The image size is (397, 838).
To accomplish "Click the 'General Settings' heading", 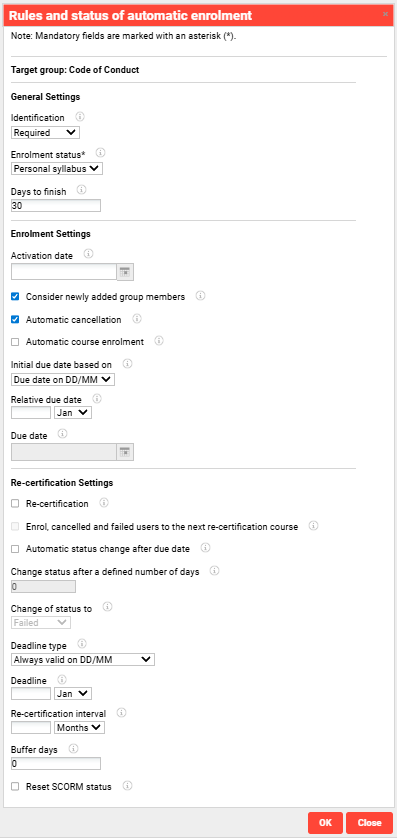I will point(45,97).
